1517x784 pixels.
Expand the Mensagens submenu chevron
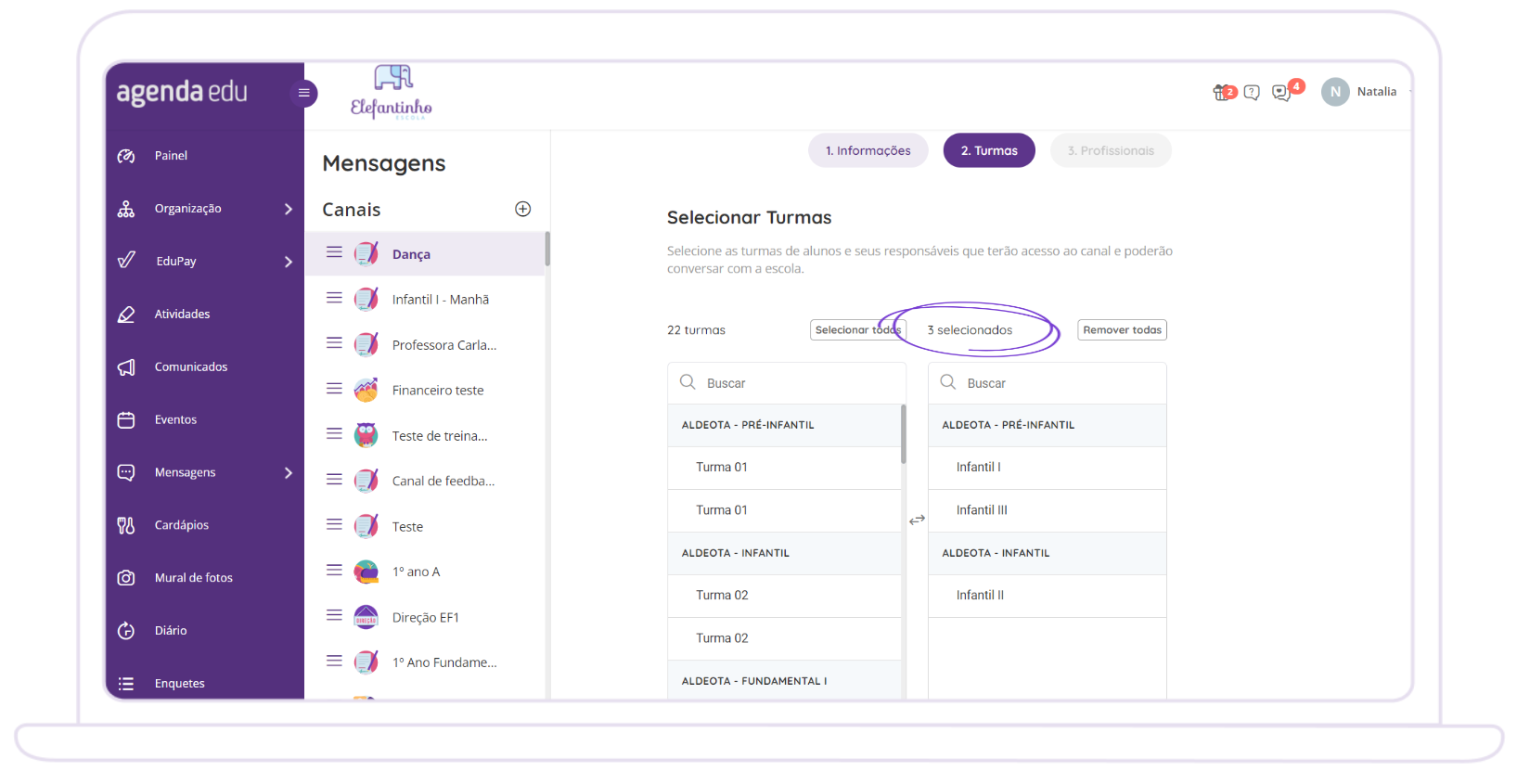point(289,473)
